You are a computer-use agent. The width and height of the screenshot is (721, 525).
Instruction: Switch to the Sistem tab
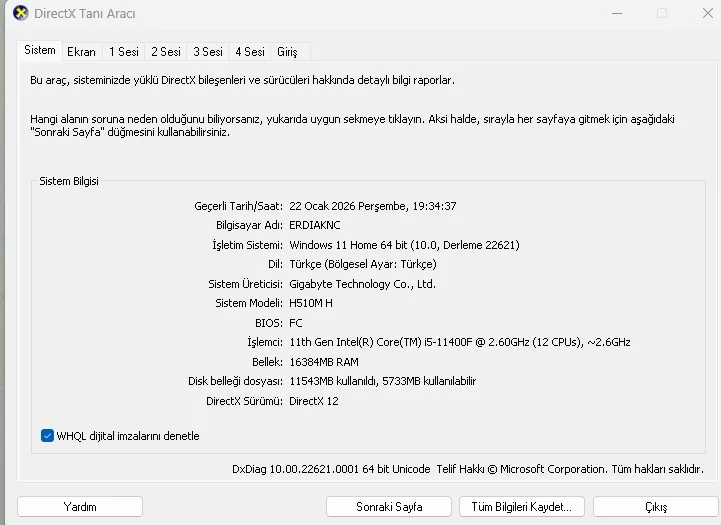tap(40, 50)
